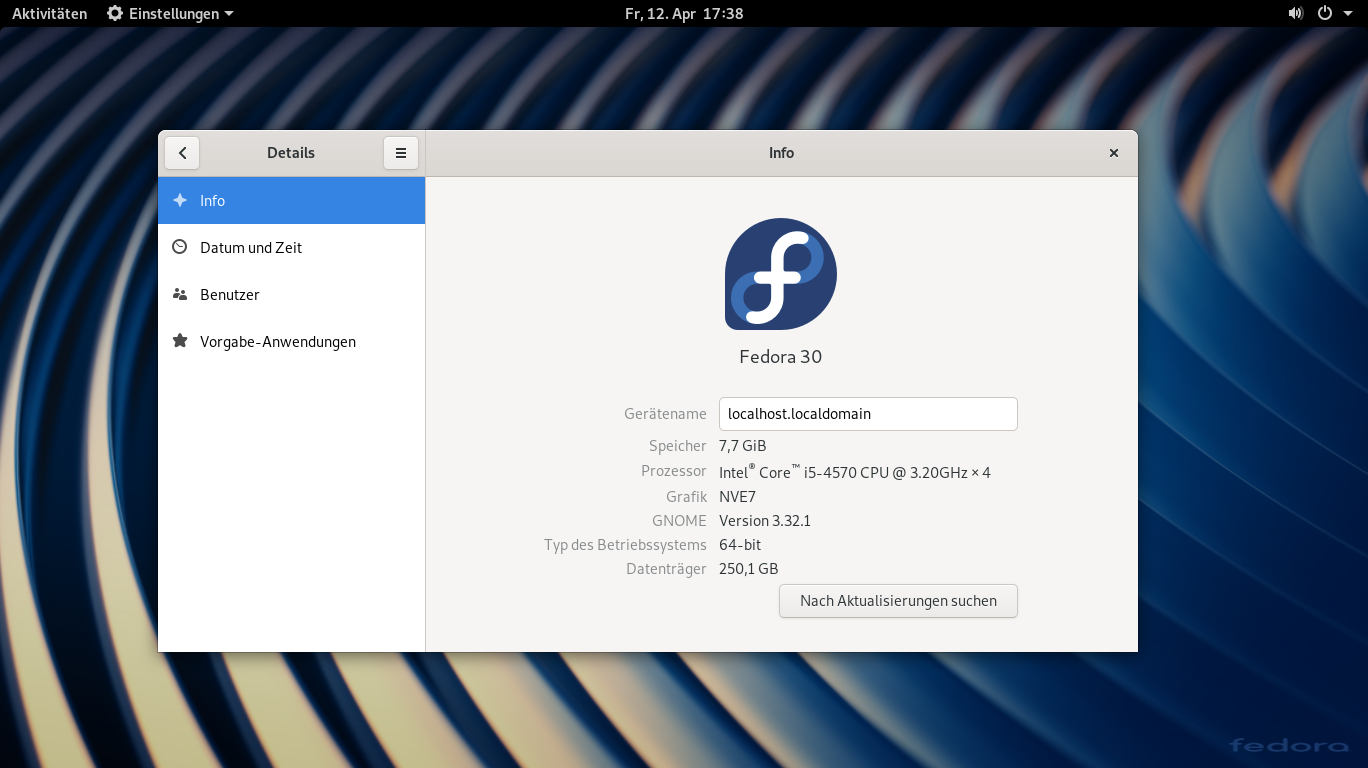
Task: Select Info in the sidebar
Action: tap(292, 200)
